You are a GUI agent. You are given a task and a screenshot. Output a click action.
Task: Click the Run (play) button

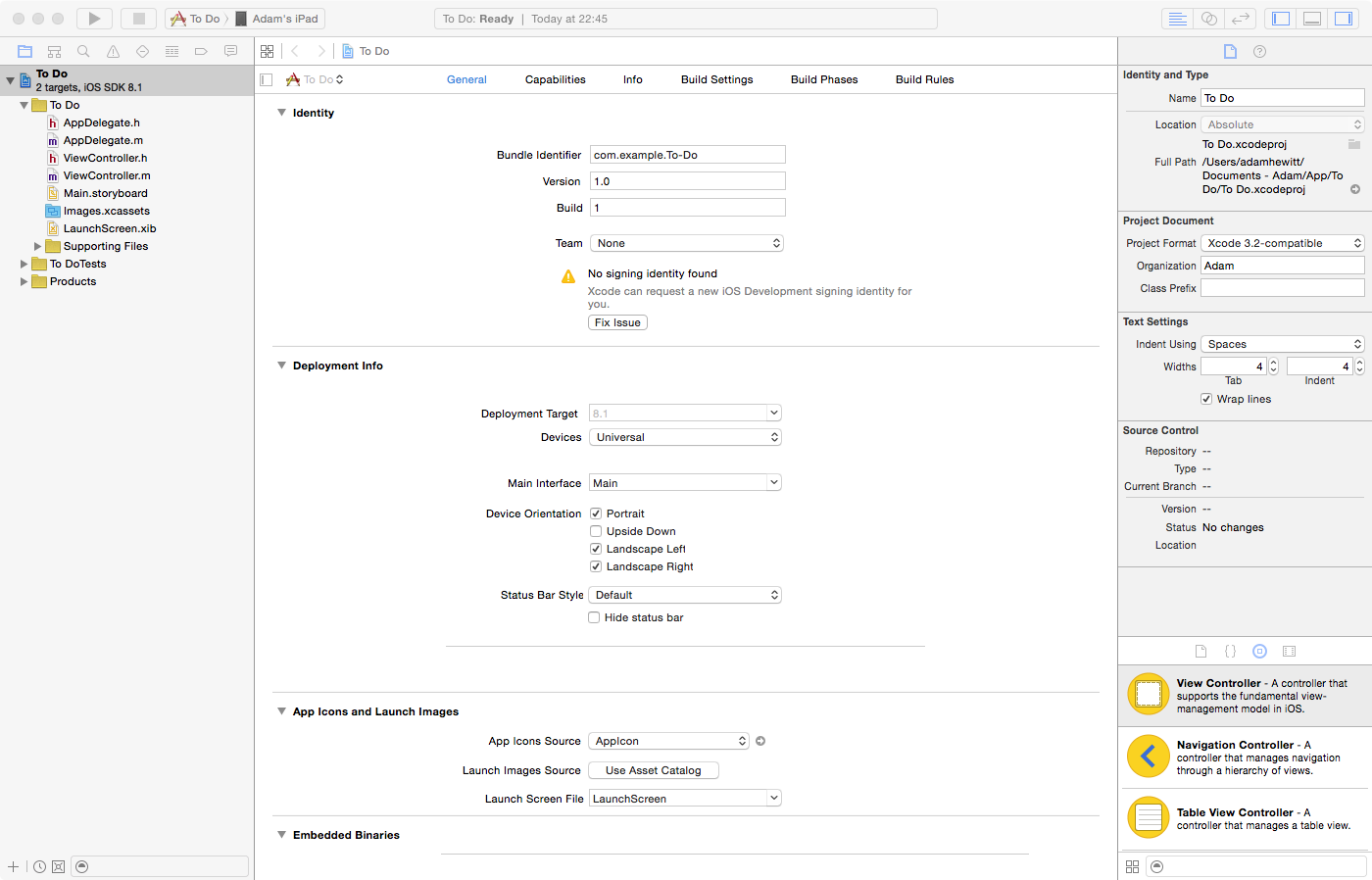pyautogui.click(x=94, y=19)
